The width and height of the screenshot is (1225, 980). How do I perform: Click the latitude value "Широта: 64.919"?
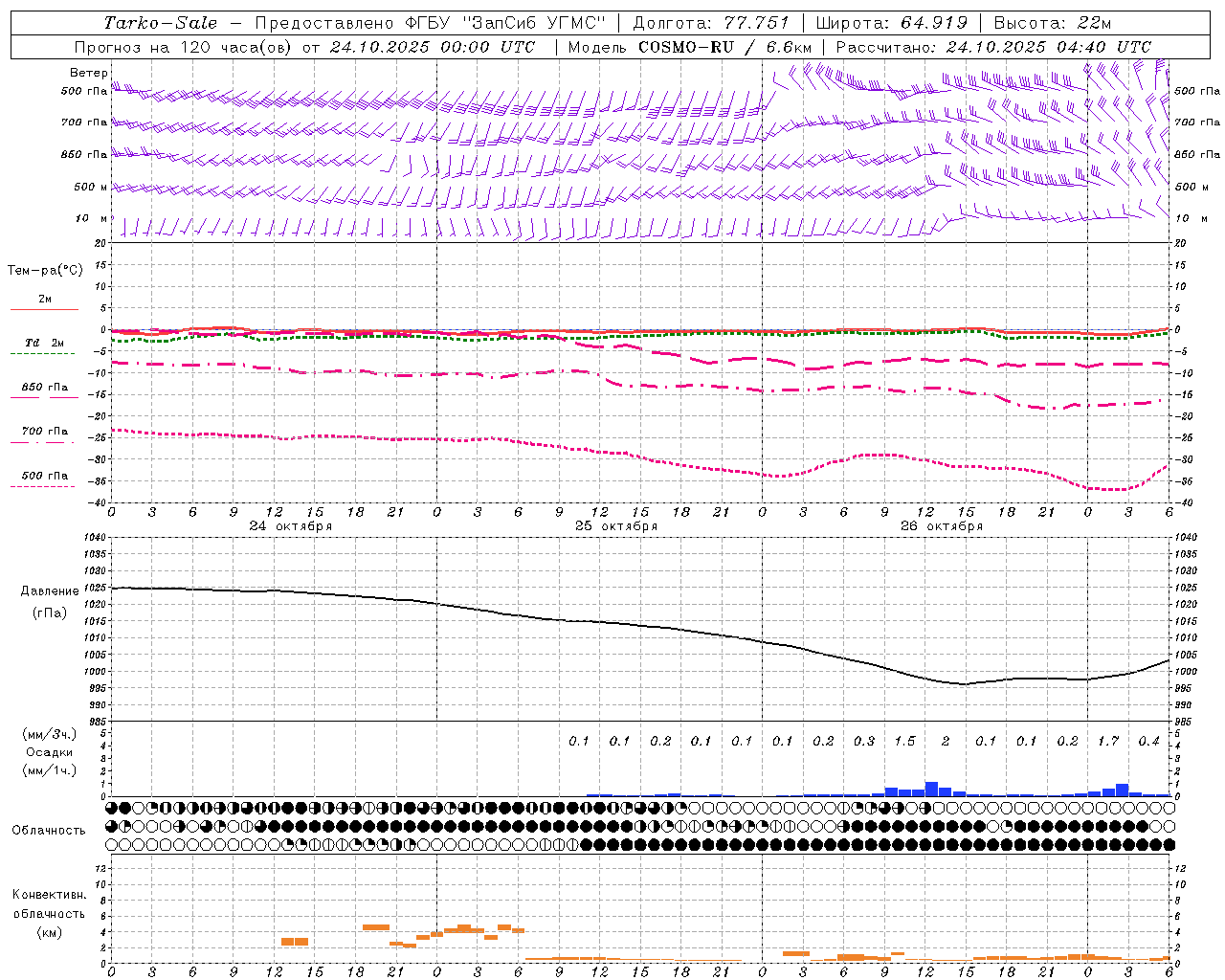click(891, 23)
